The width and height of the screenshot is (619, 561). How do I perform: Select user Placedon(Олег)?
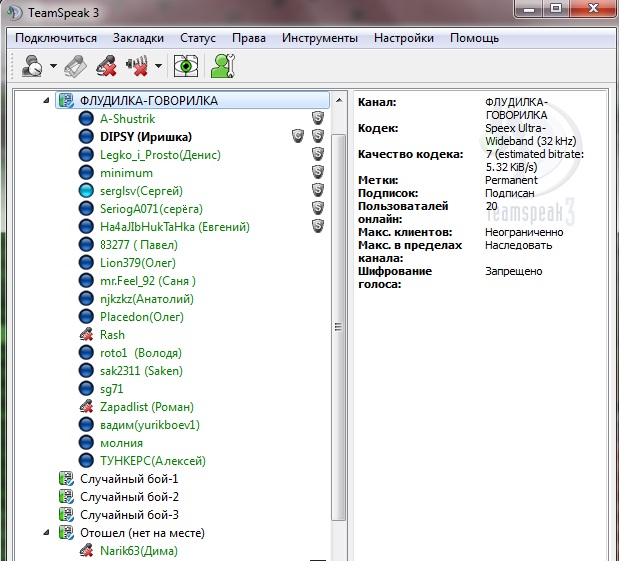pyautogui.click(x=142, y=317)
